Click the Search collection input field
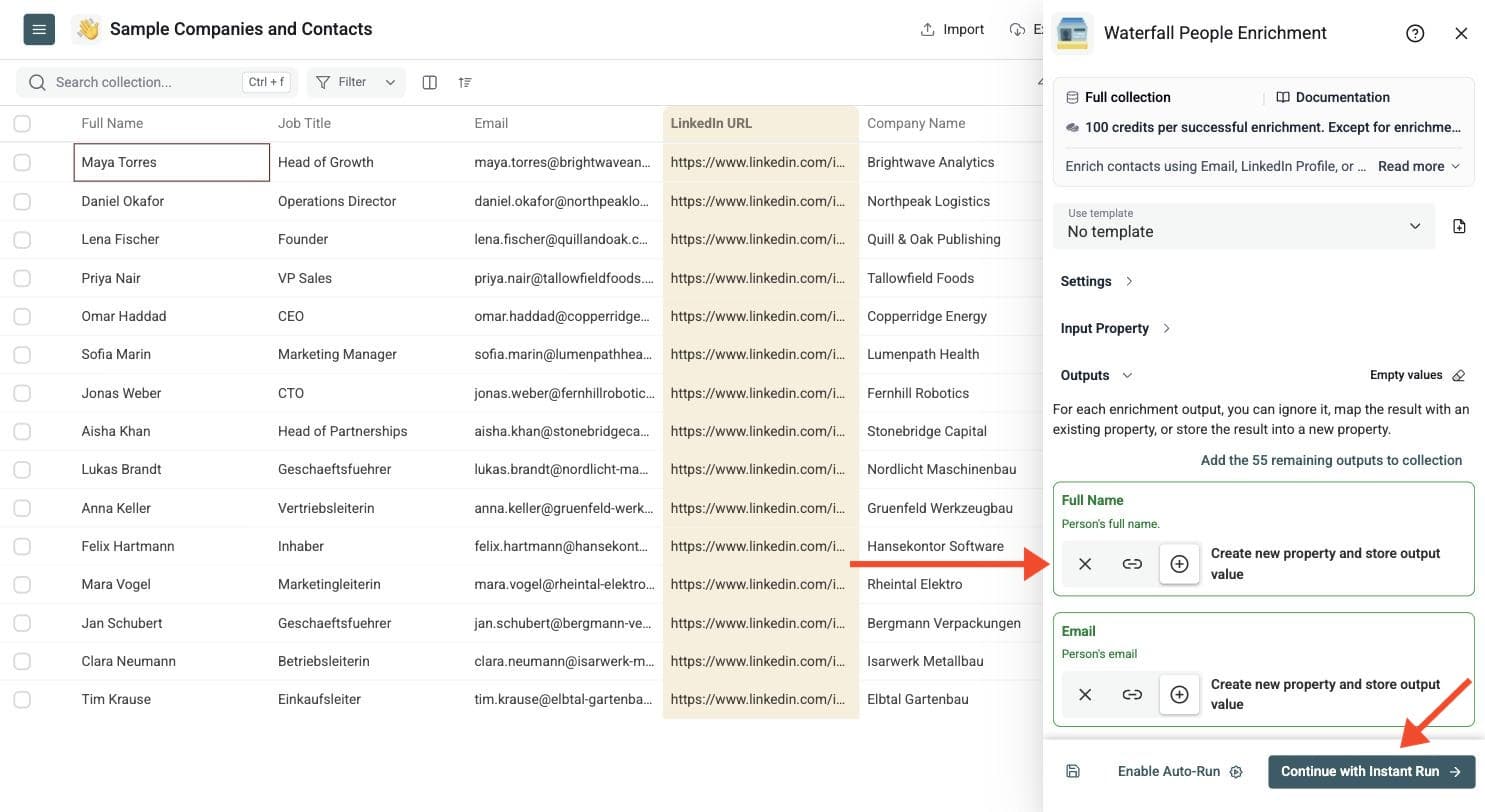This screenshot has width=1485, height=812. tap(158, 82)
